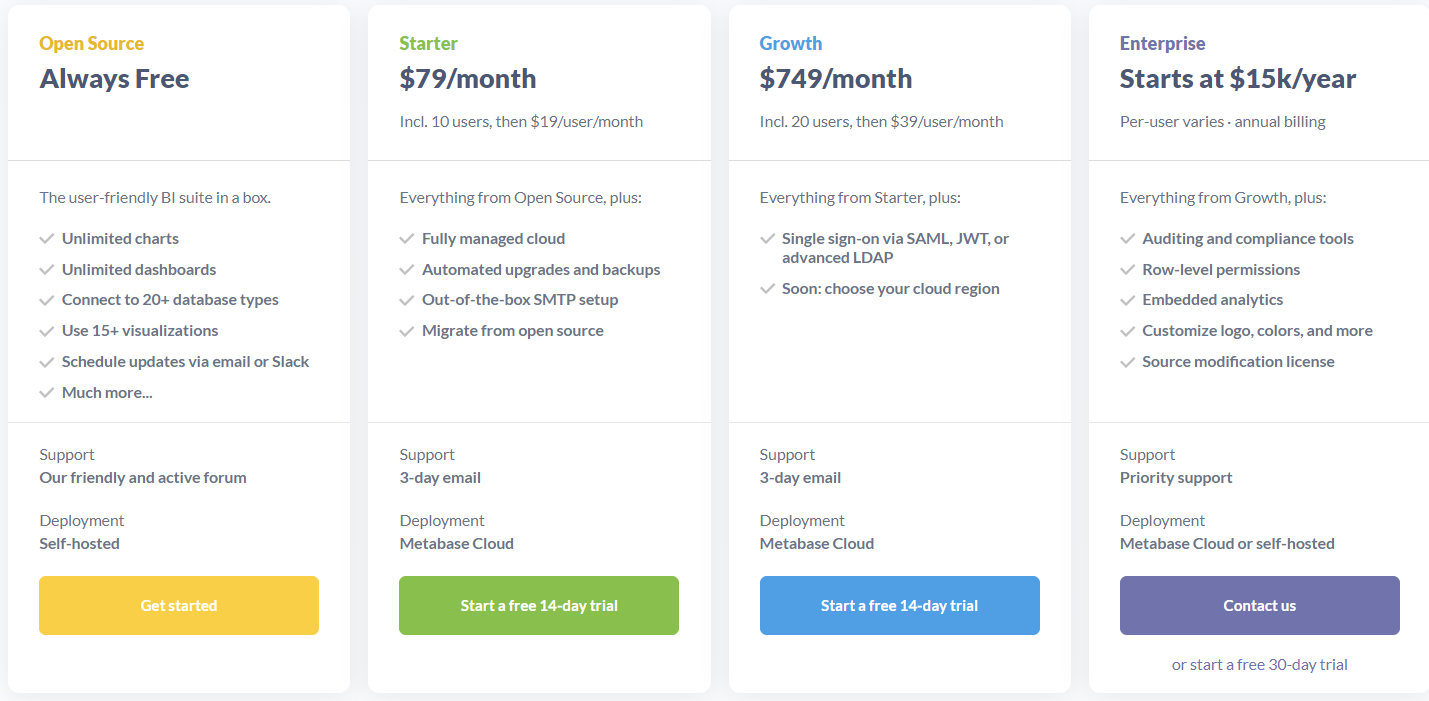
Task: Click checkmark next to Fully managed cloud
Action: pos(406,239)
